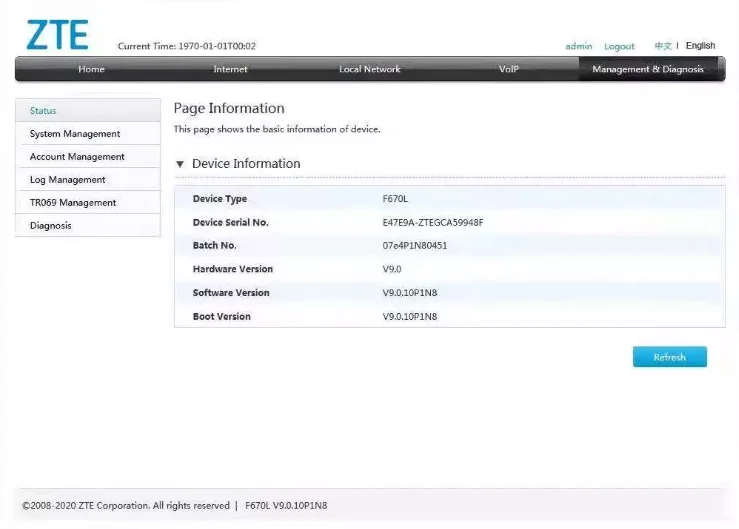Image resolution: width=739 pixels, height=529 pixels.
Task: Switch to the Internet tab
Action: coord(230,69)
